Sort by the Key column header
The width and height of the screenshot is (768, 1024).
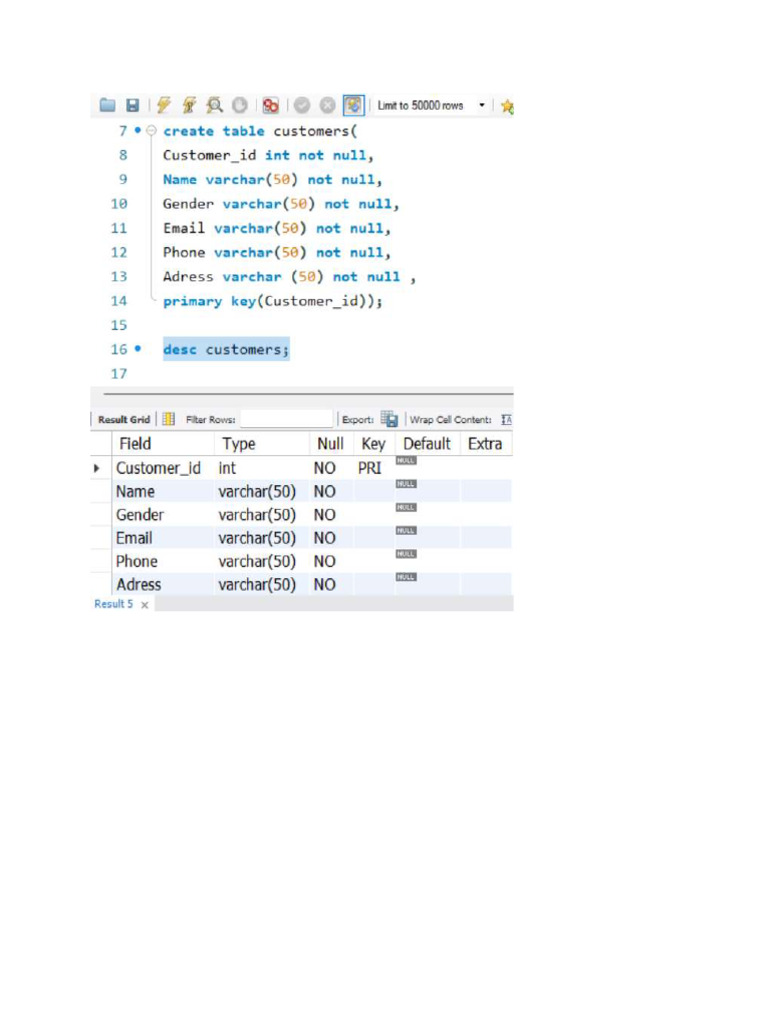(x=374, y=444)
